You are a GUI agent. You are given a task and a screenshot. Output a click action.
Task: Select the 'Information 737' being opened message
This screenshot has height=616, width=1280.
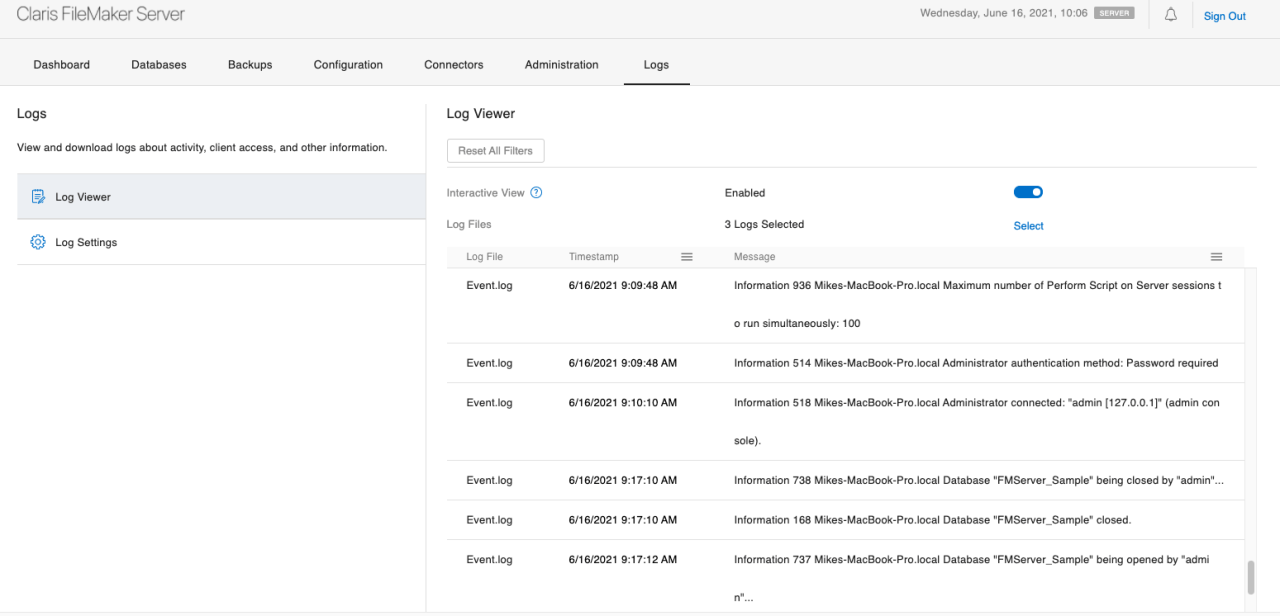tap(971, 578)
